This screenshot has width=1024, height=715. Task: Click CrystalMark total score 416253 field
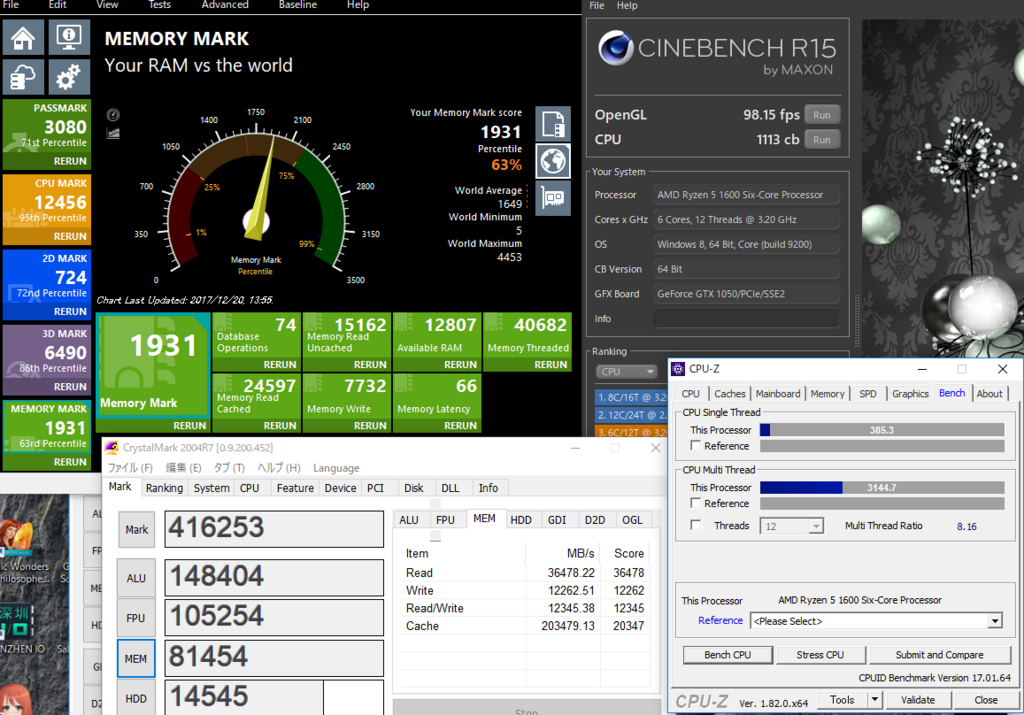(x=274, y=528)
